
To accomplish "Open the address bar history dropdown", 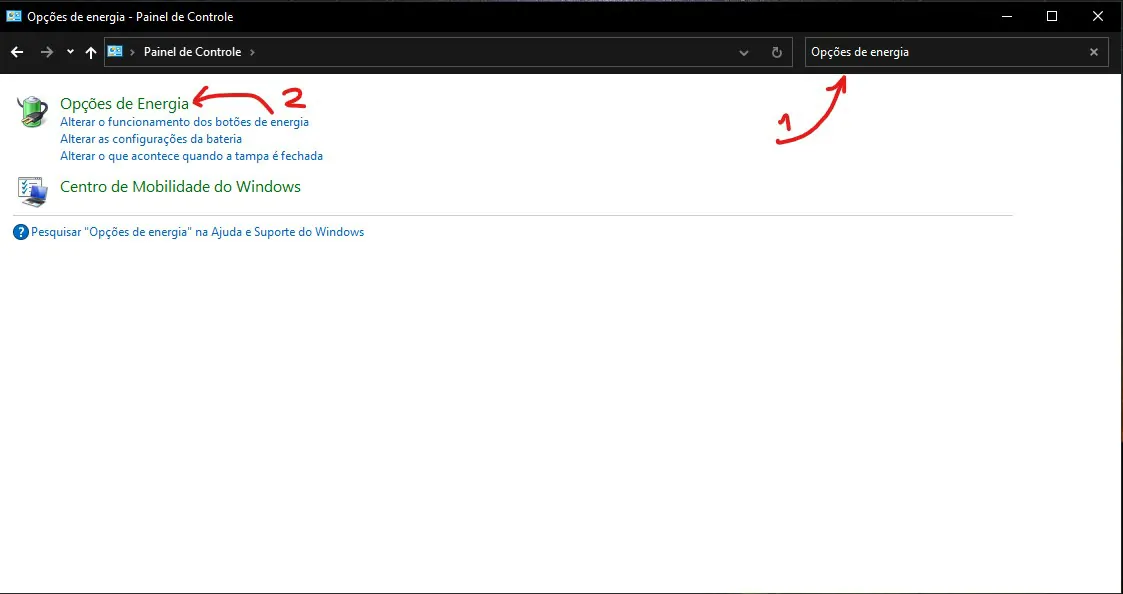I will (x=744, y=52).
